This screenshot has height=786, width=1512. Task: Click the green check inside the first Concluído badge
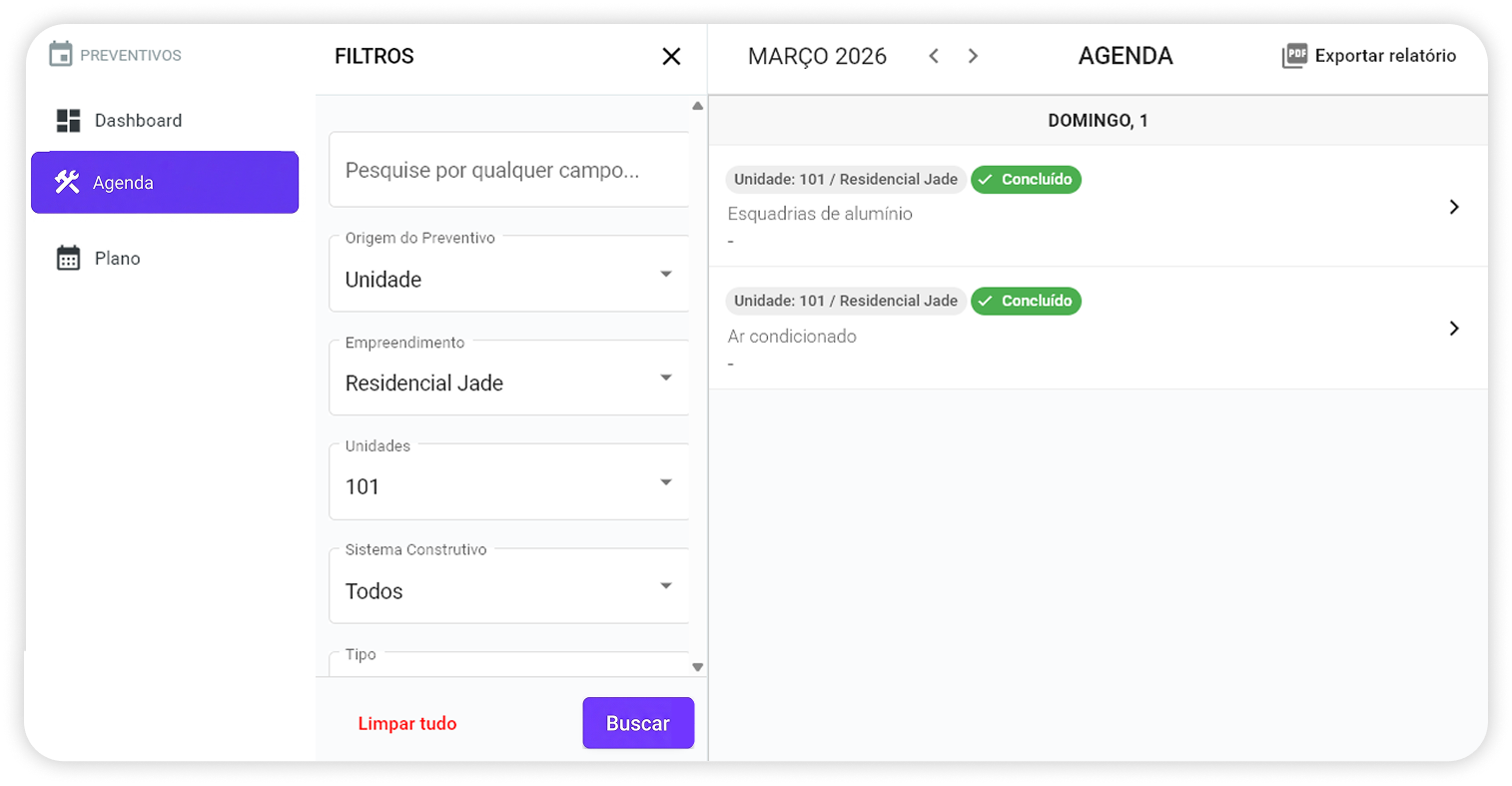(987, 180)
